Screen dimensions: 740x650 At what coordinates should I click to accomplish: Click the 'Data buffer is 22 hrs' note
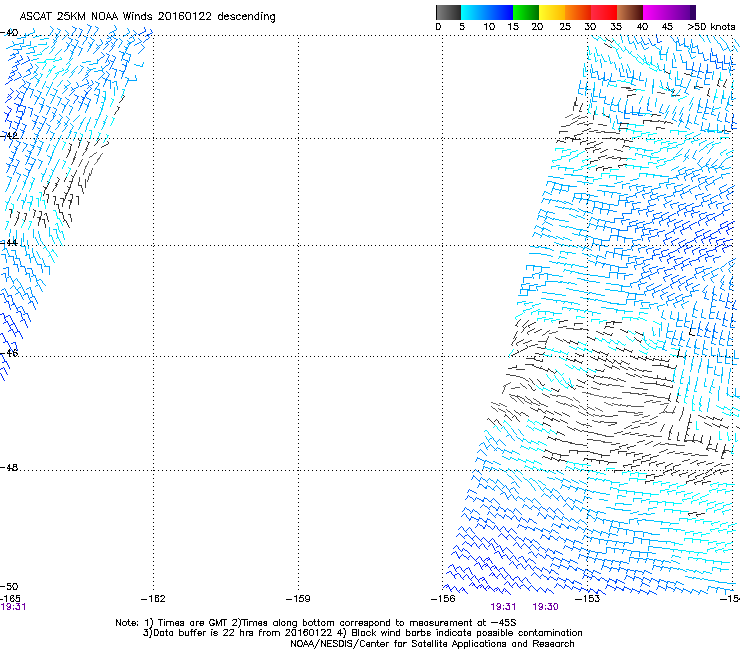[x=362, y=633]
